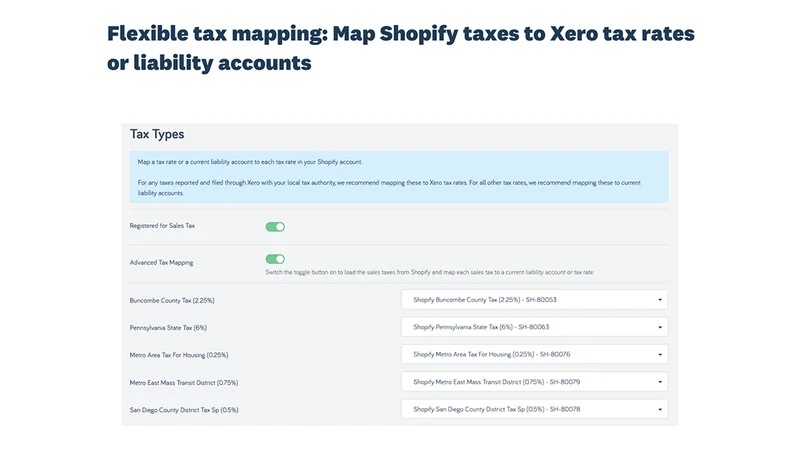This screenshot has height=450, width=800.
Task: Click the 'Advanced Tax Mapping' label
Action: click(x=161, y=262)
